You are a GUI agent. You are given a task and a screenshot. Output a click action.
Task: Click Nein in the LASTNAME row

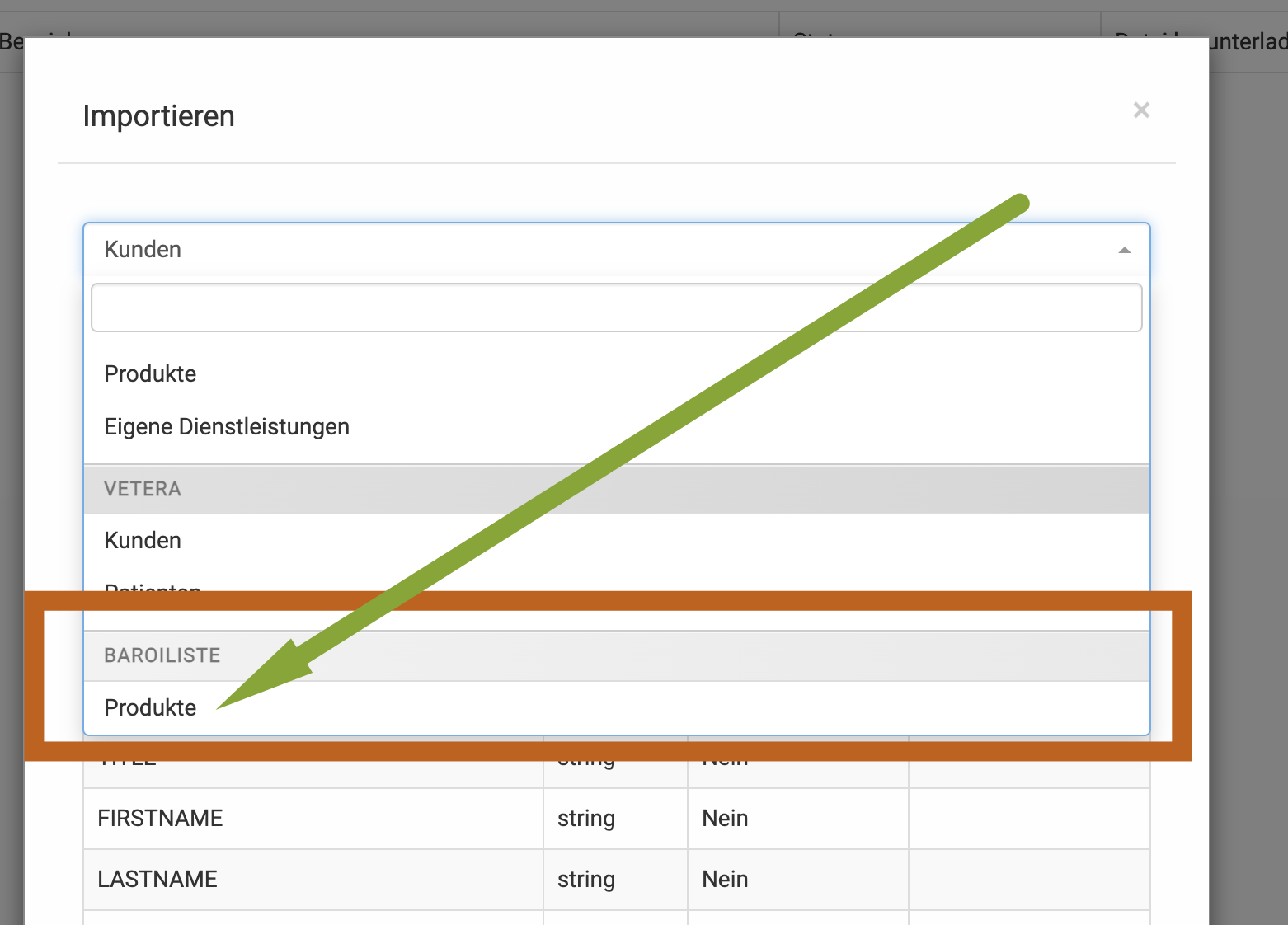tap(725, 879)
